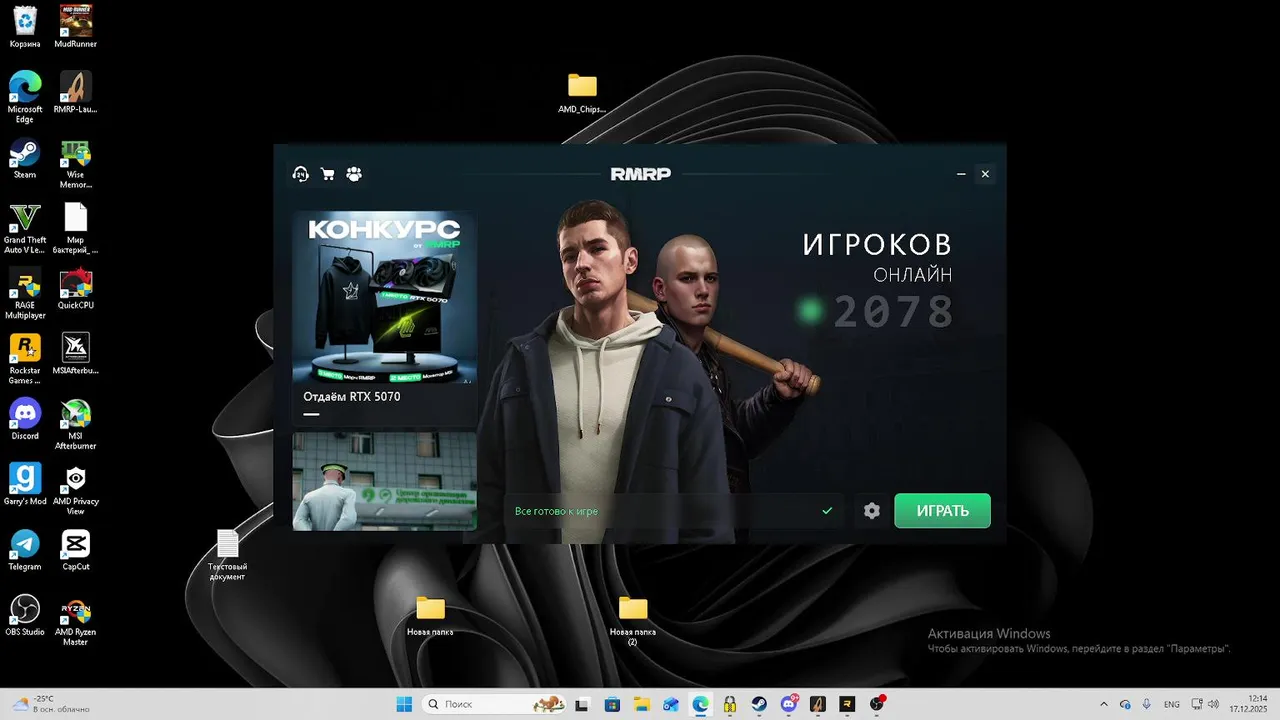The height and width of the screenshot is (720, 1280).
Task: Expand hidden system tray icons chevron
Action: pos(1104,704)
